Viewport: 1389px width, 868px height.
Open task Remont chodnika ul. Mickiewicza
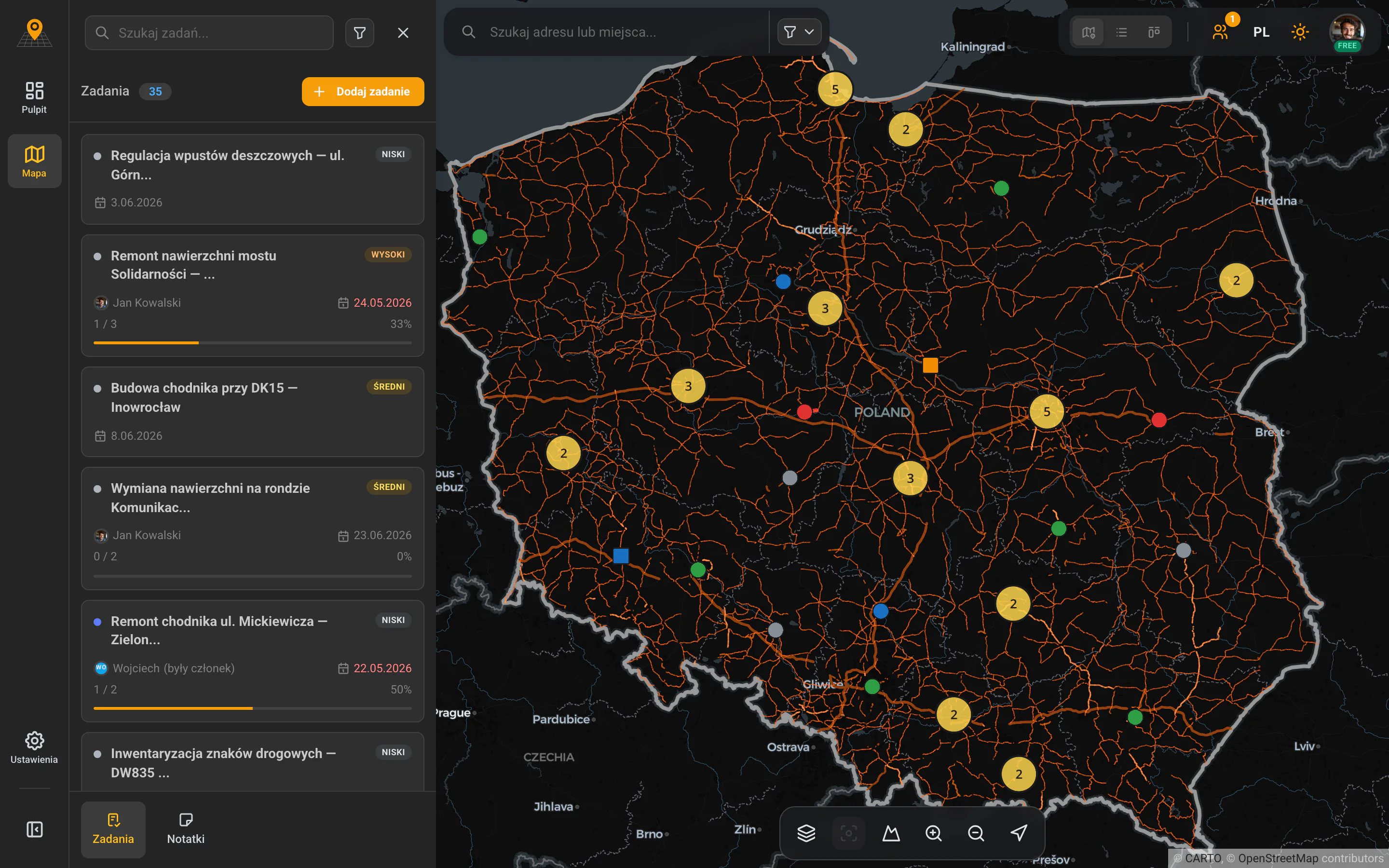[x=253, y=661]
